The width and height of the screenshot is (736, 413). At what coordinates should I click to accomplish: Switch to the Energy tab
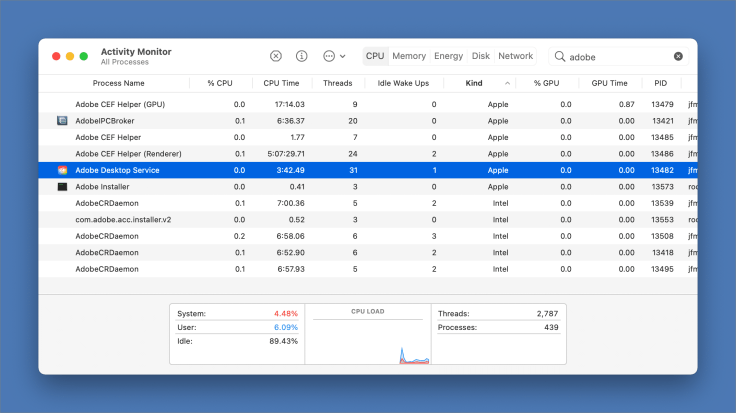coord(448,56)
